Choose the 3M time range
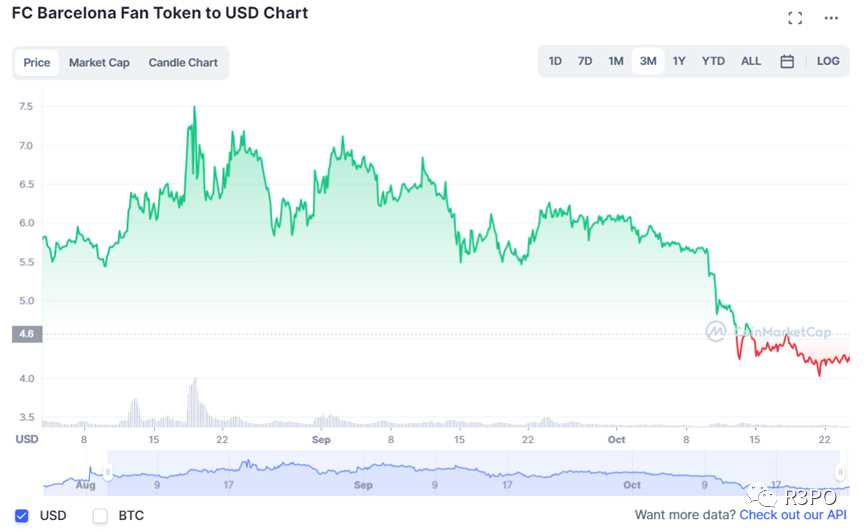The height and width of the screenshot is (532, 865). pyautogui.click(x=648, y=61)
